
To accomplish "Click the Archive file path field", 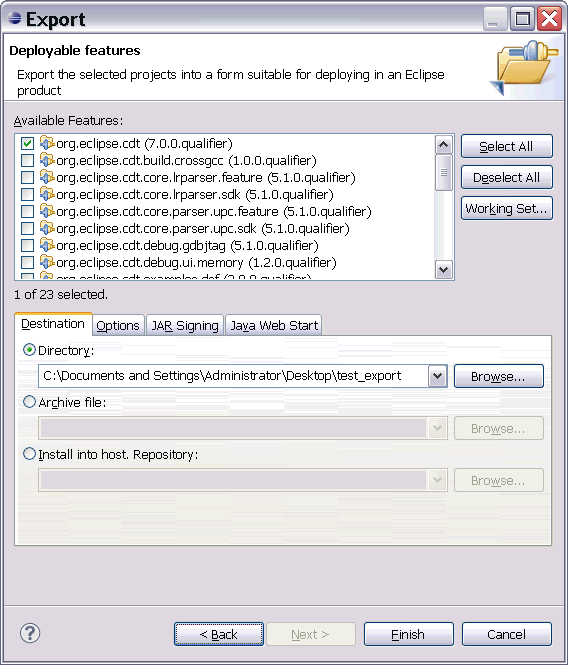I will (233, 428).
